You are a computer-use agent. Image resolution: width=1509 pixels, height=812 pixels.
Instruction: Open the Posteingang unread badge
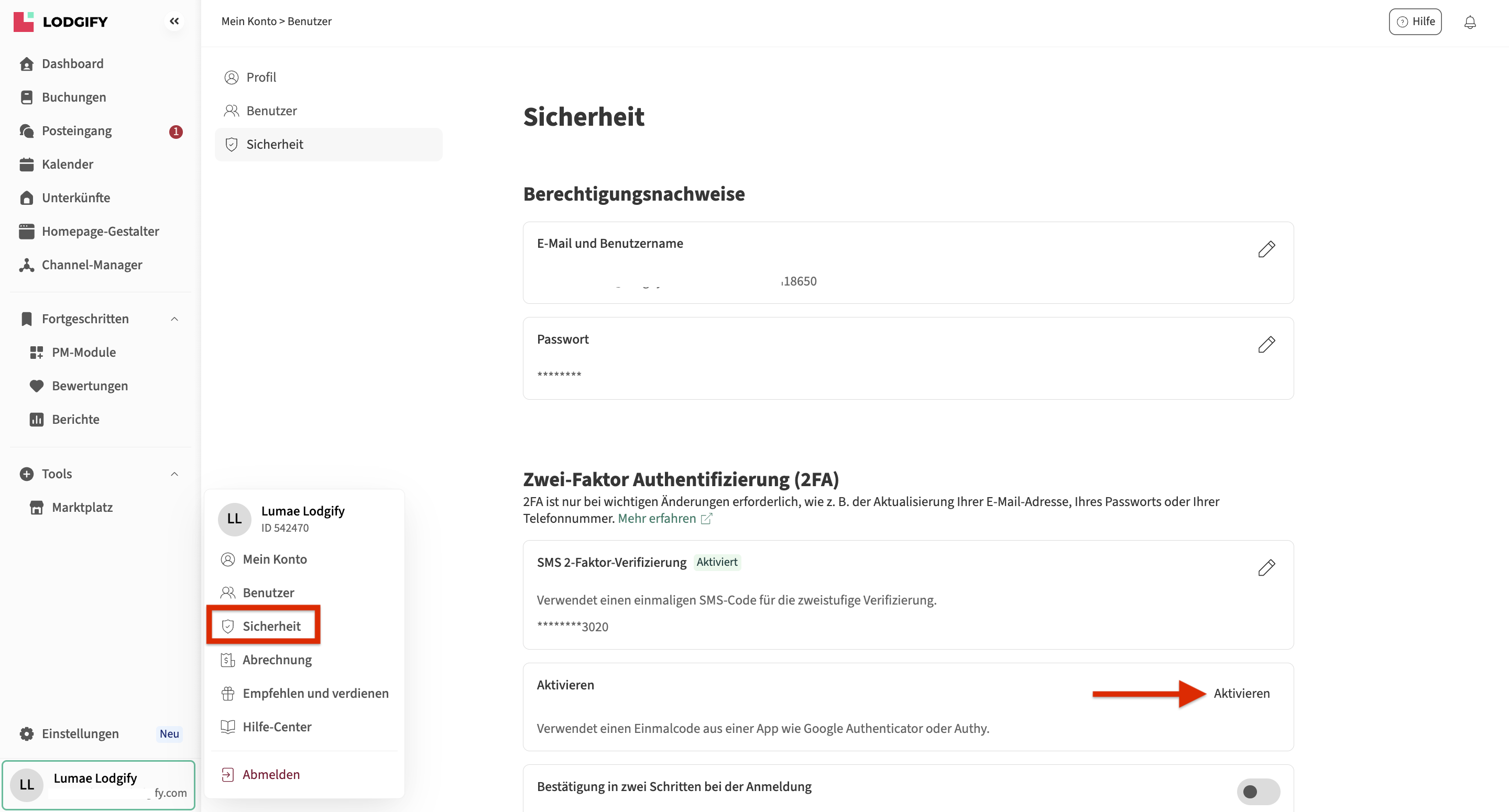176,132
